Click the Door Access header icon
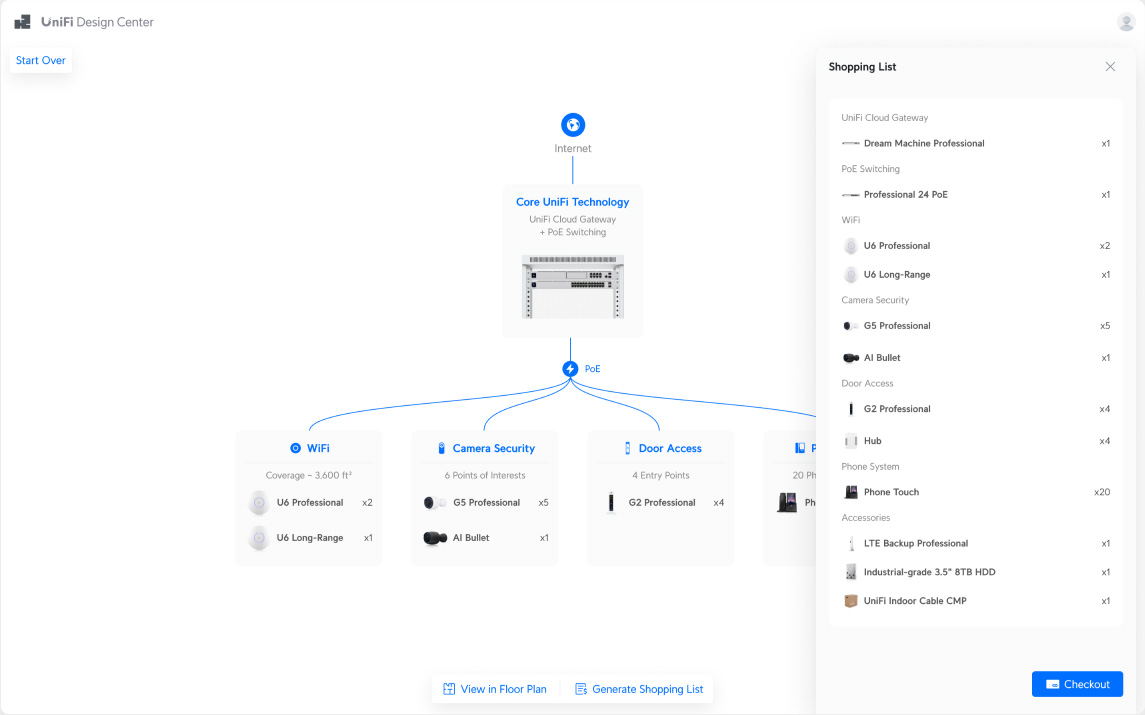1145x715 pixels. pos(627,448)
